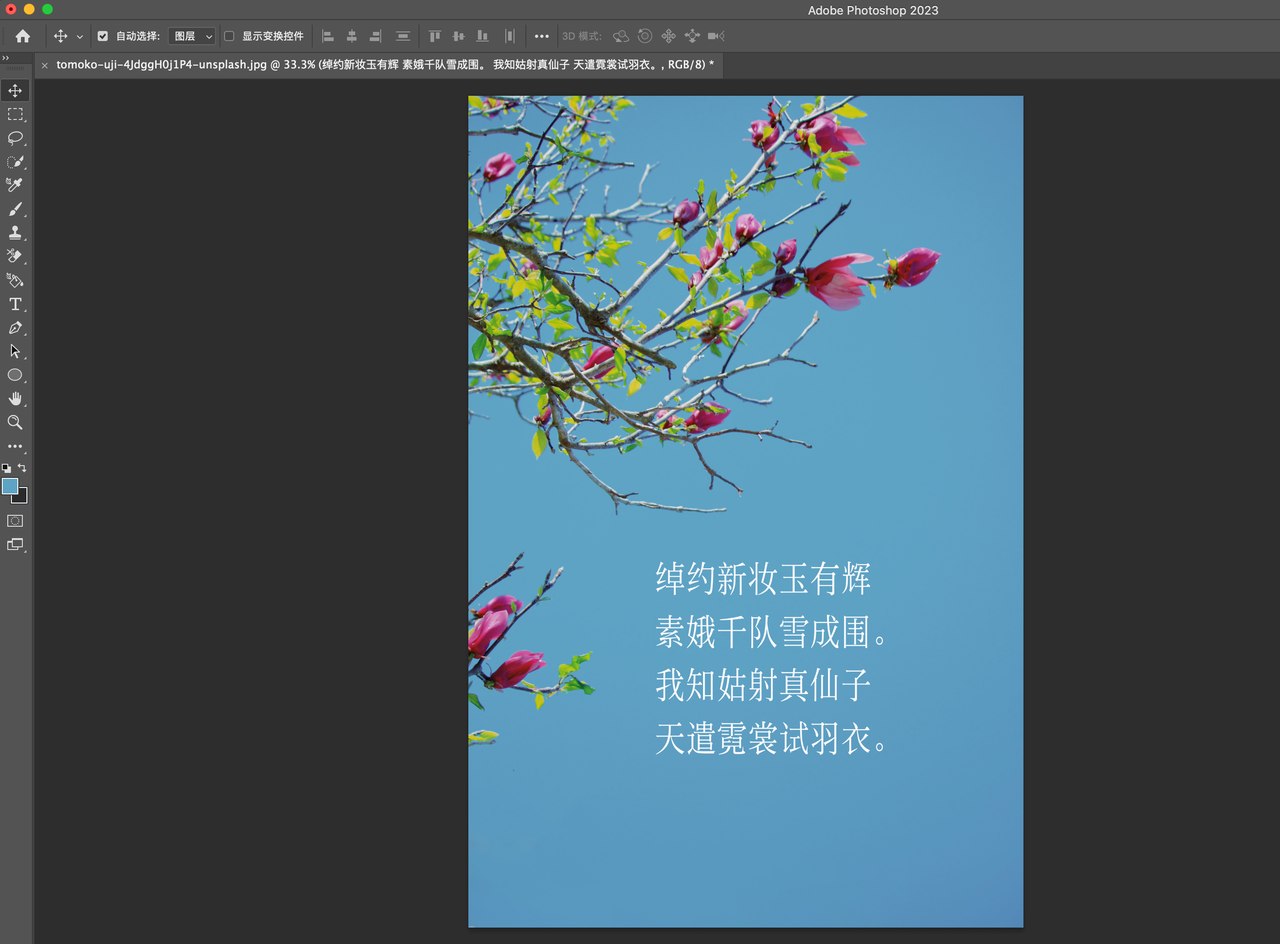Select the Horizontal Type tool
Image resolution: width=1280 pixels, height=944 pixels.
(x=14, y=304)
